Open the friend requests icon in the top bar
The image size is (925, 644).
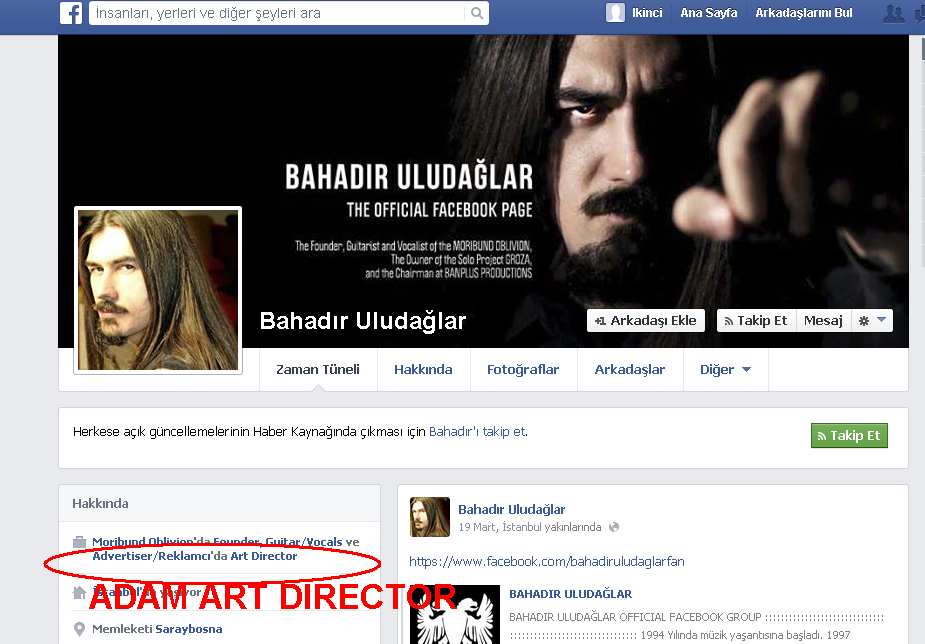[893, 13]
